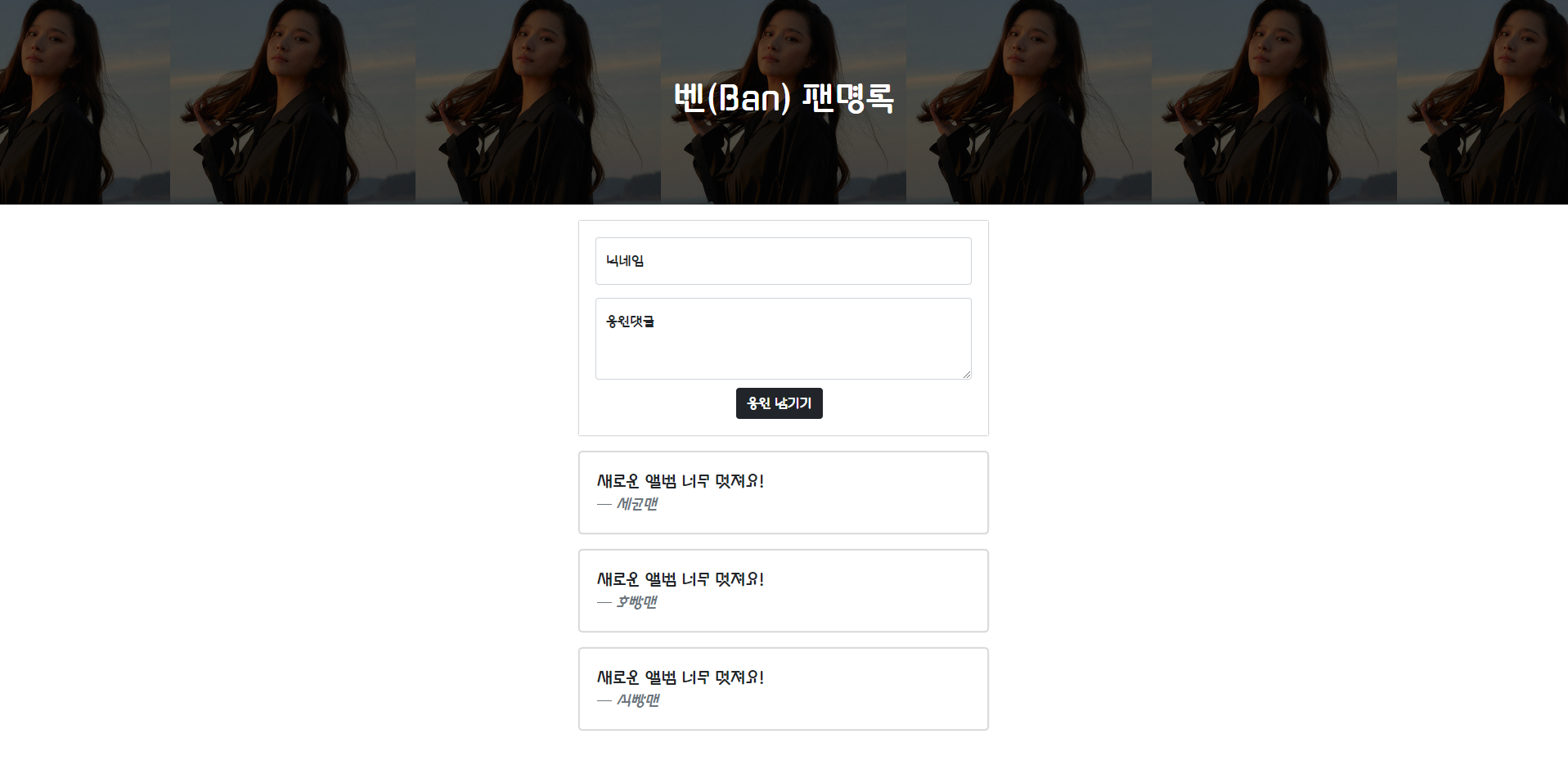Select the comment text above 세균맨
The width and height of the screenshot is (1568, 765).
point(681,481)
